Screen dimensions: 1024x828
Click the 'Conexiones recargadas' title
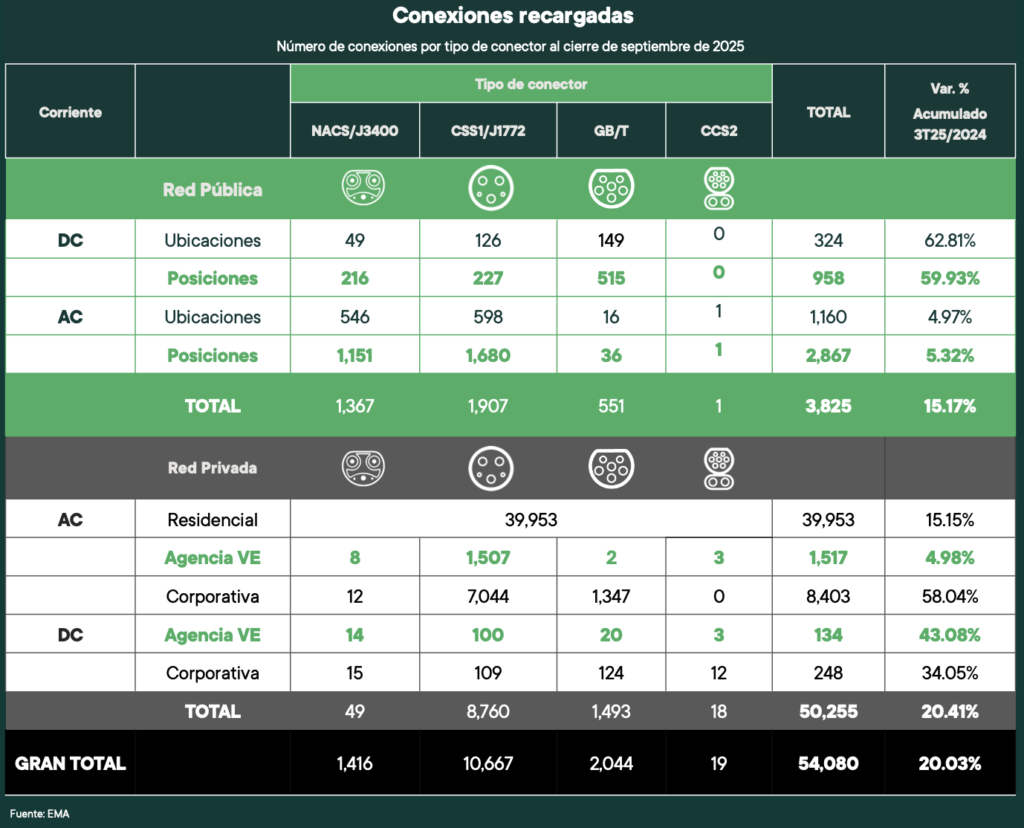click(512, 16)
